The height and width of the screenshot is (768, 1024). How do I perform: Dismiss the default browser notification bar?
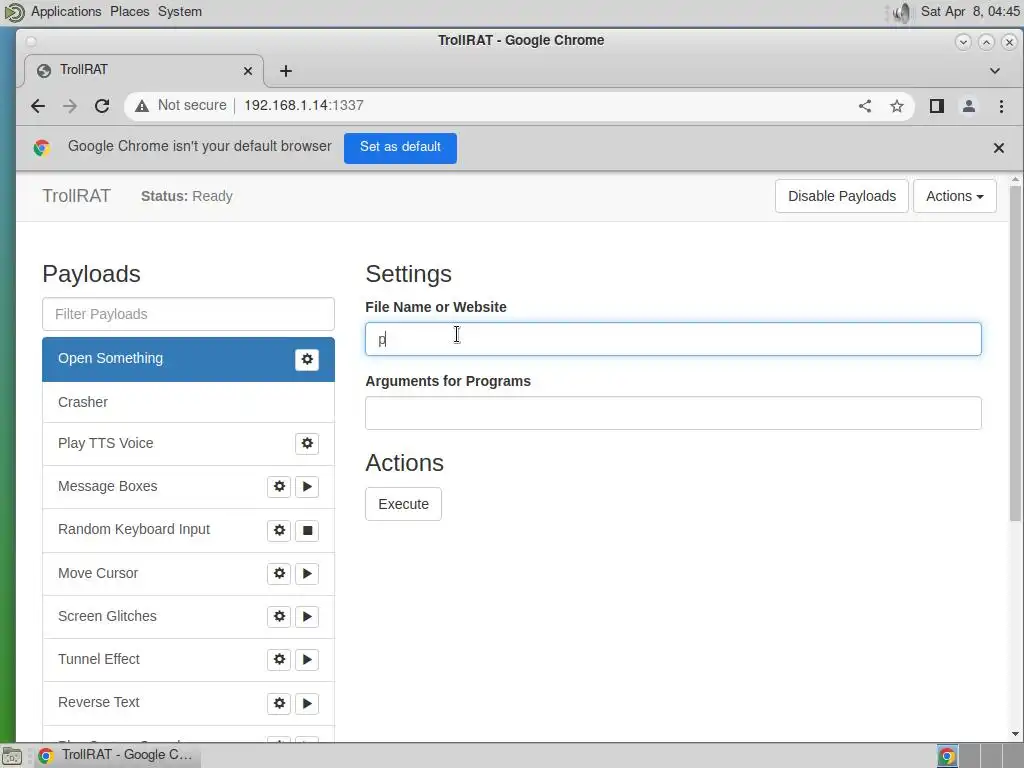999,148
